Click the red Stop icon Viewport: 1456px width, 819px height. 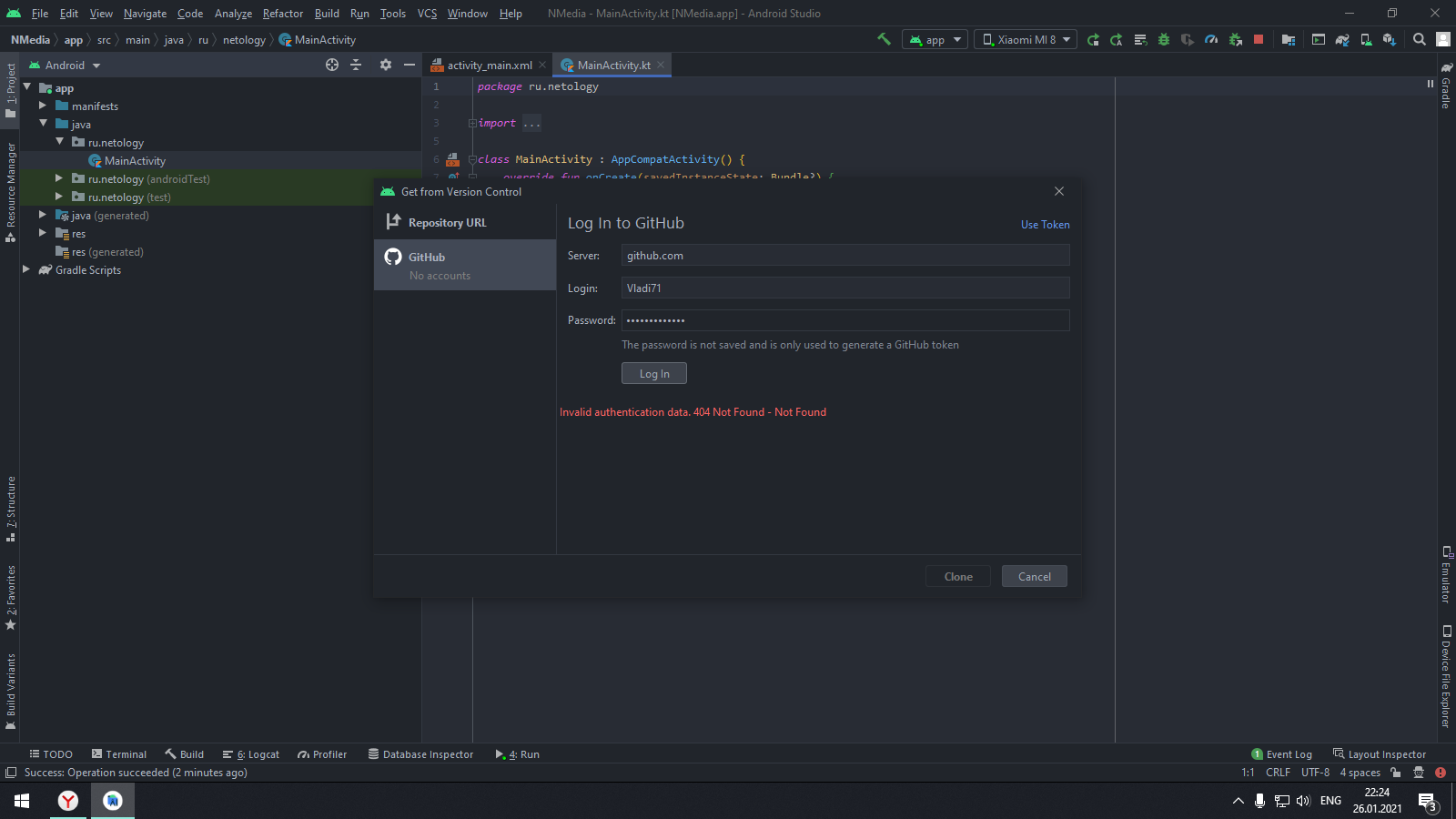(x=1259, y=39)
